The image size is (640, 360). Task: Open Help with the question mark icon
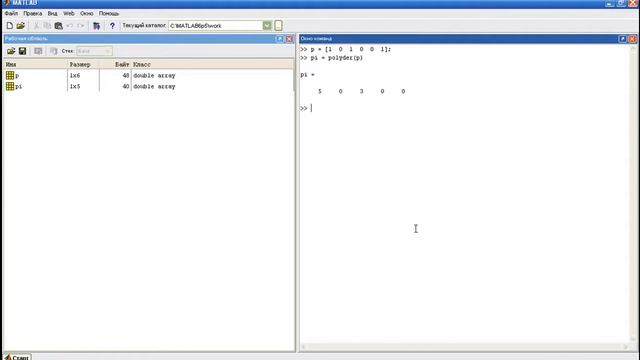pos(112,26)
